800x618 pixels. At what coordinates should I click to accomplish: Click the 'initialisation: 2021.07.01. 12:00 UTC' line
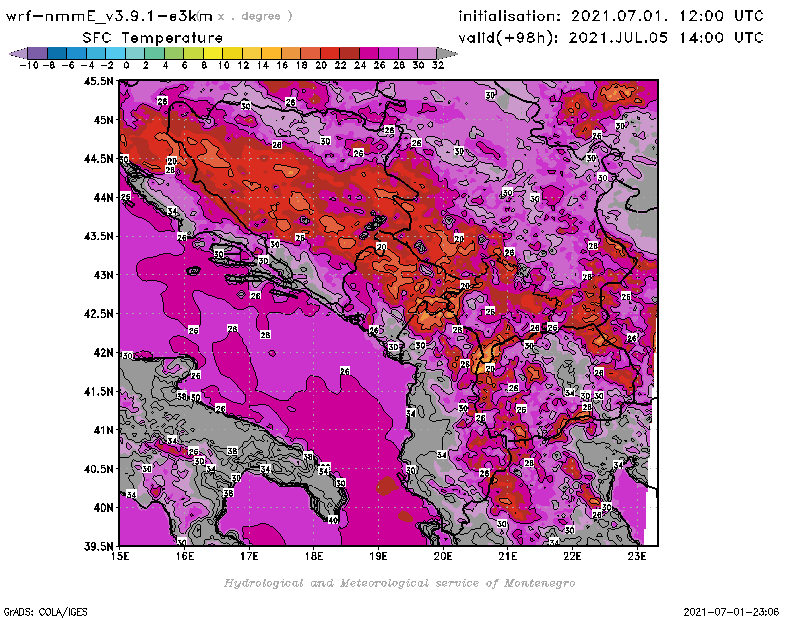click(611, 16)
